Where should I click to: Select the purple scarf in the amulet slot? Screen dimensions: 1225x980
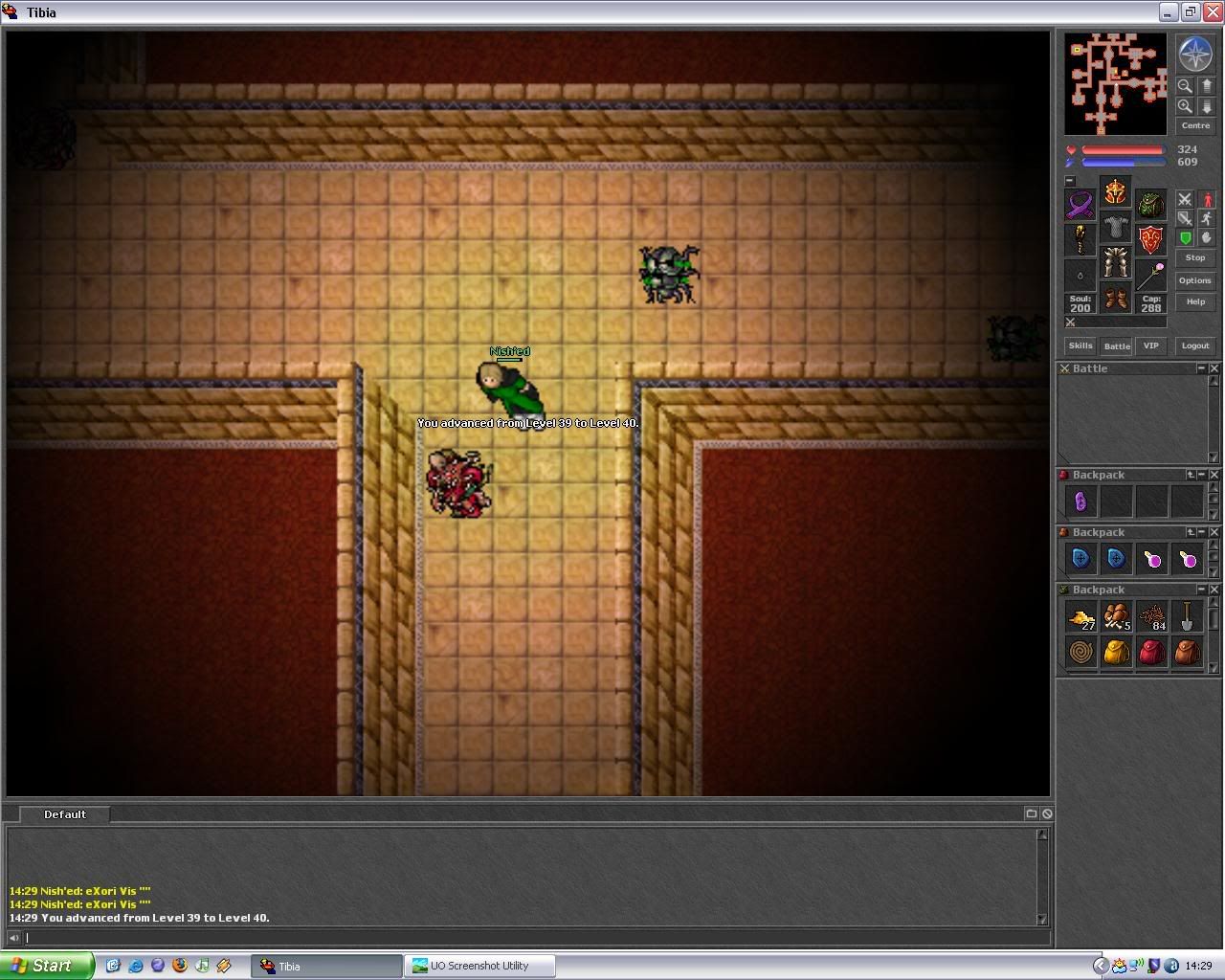click(1080, 205)
